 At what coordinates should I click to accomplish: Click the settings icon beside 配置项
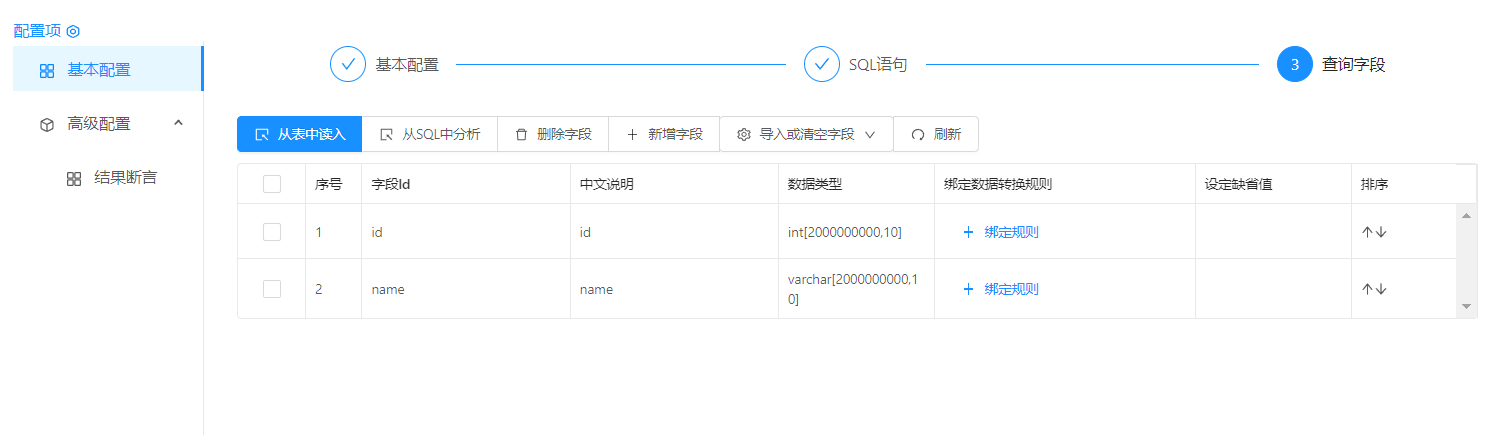click(73, 31)
